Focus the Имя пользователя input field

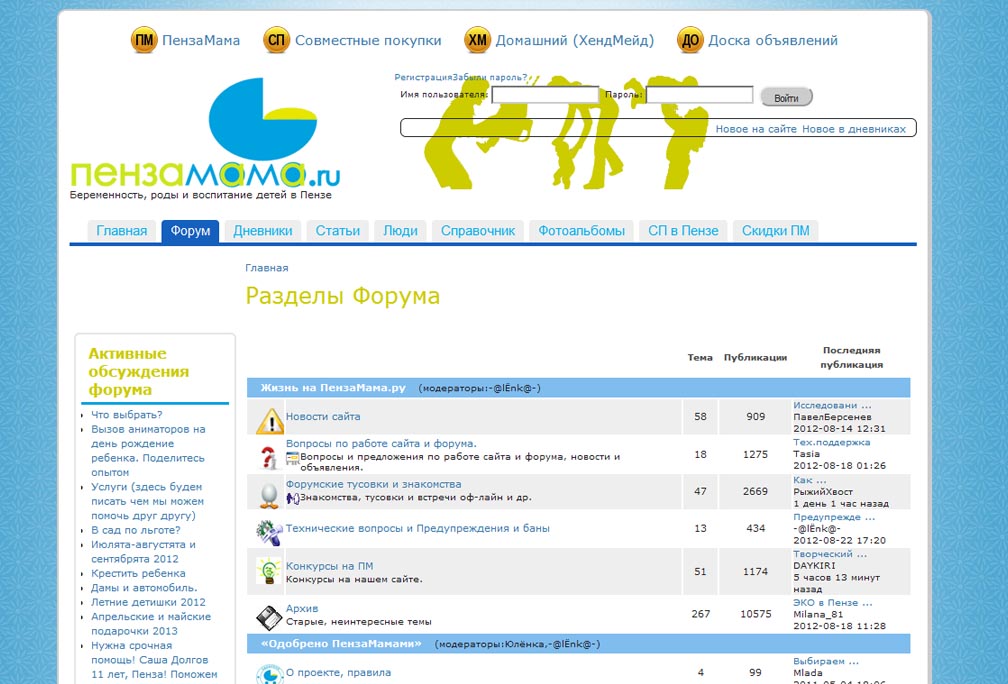coord(545,95)
